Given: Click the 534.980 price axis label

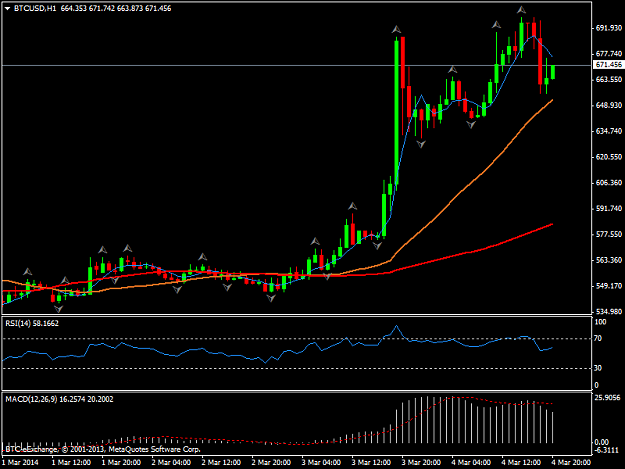Looking at the screenshot, I should [x=609, y=311].
